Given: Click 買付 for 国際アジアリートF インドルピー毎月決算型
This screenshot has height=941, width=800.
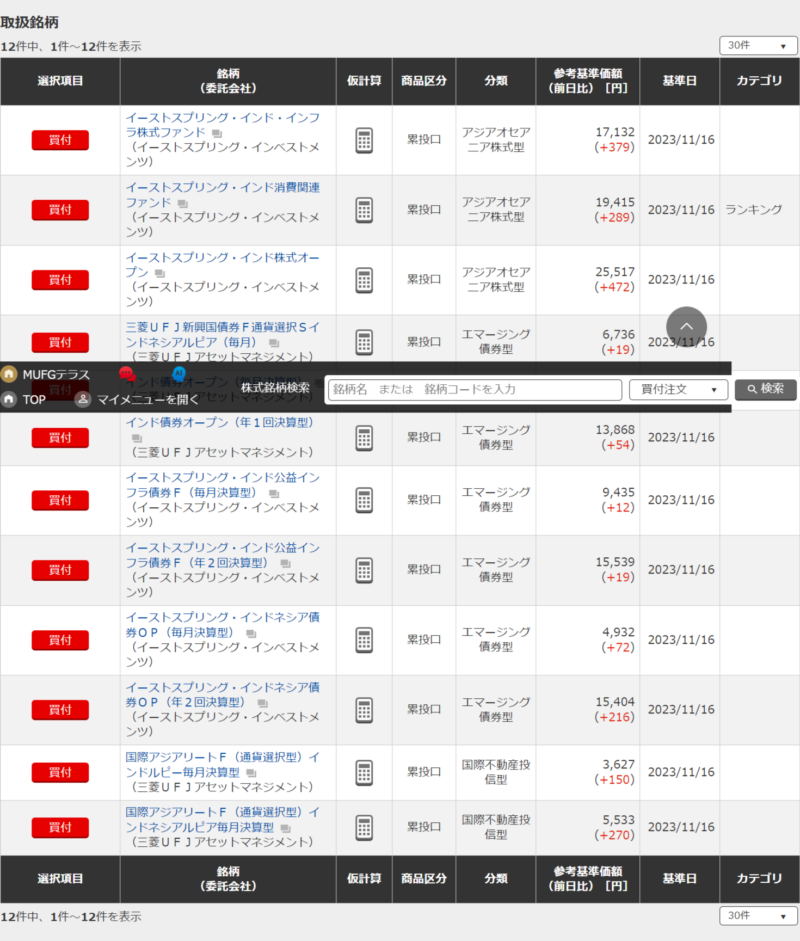Looking at the screenshot, I should coord(60,772).
